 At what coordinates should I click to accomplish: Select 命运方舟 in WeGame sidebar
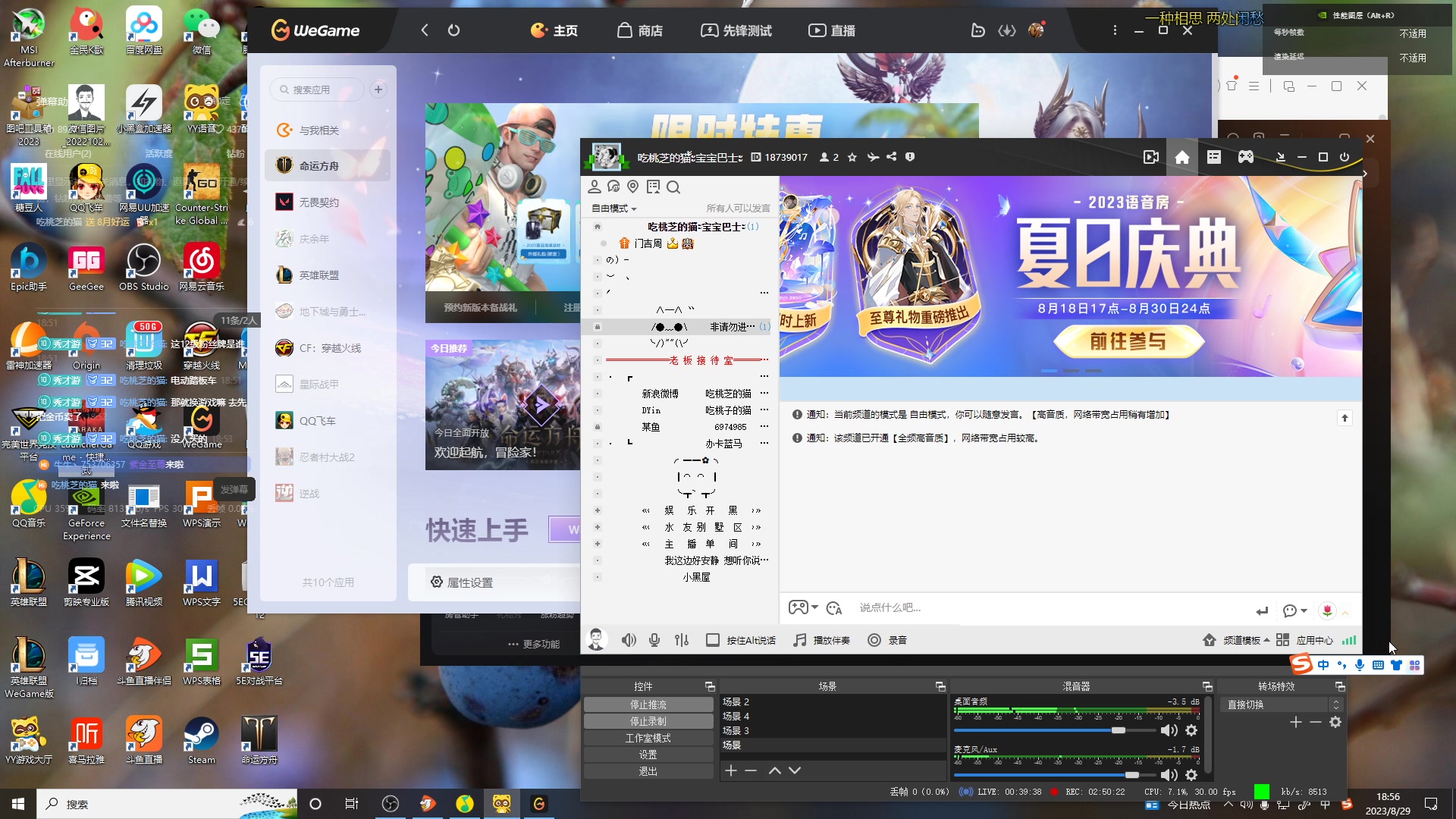[328, 165]
